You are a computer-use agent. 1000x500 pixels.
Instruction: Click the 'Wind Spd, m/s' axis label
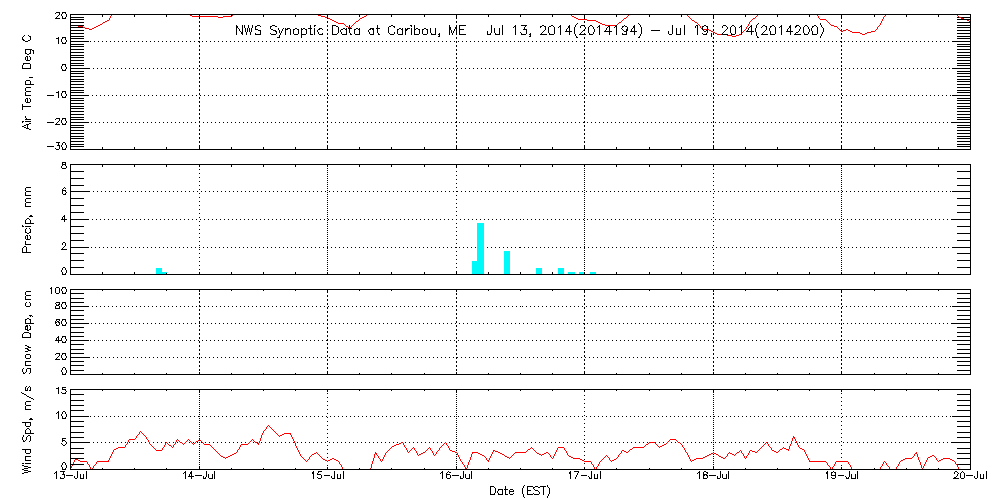coord(28,430)
